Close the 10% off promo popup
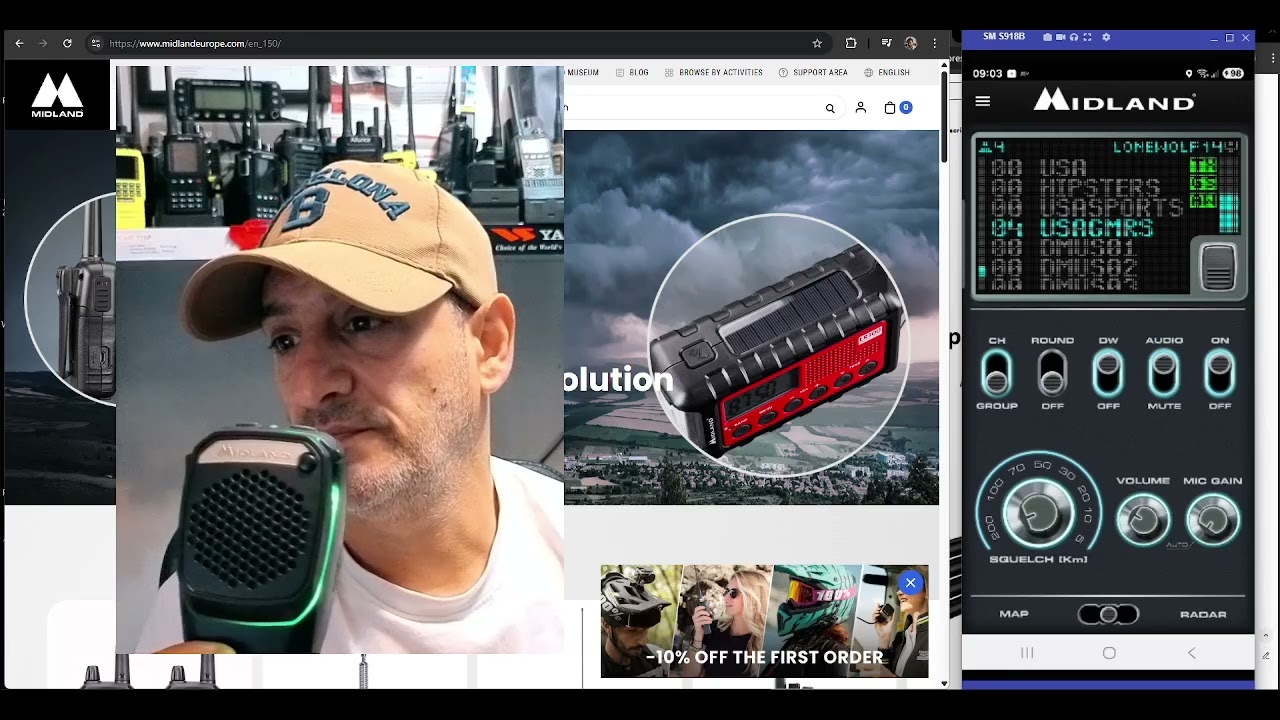Screen dimensions: 1280x720 [x=910, y=583]
